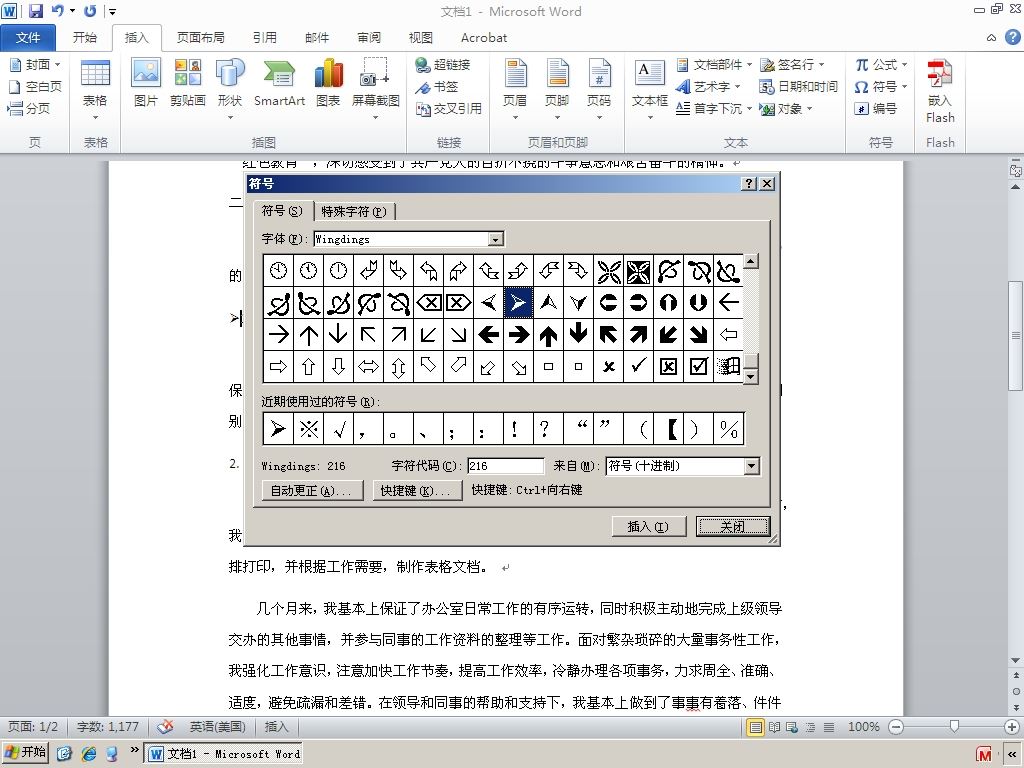The width and height of the screenshot is (1024, 768).
Task: Click the dialog's question mark help button
Action: [750, 184]
